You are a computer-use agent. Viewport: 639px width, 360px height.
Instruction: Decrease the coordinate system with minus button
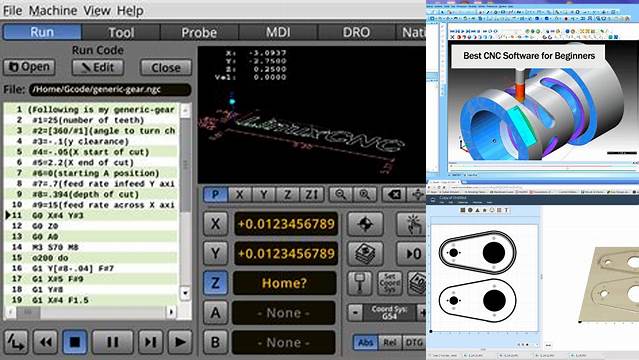355,313
